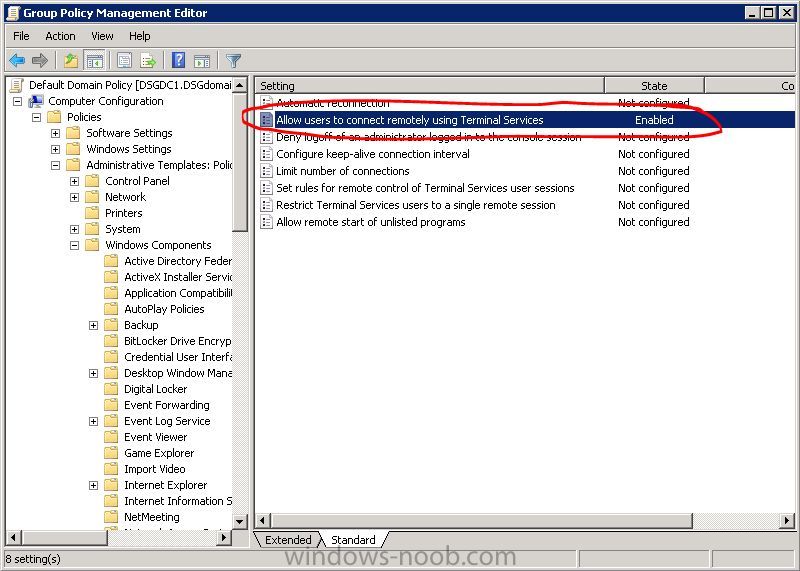This screenshot has height=571, width=800.
Task: Select Set rules for remote control setting
Action: coord(527,188)
